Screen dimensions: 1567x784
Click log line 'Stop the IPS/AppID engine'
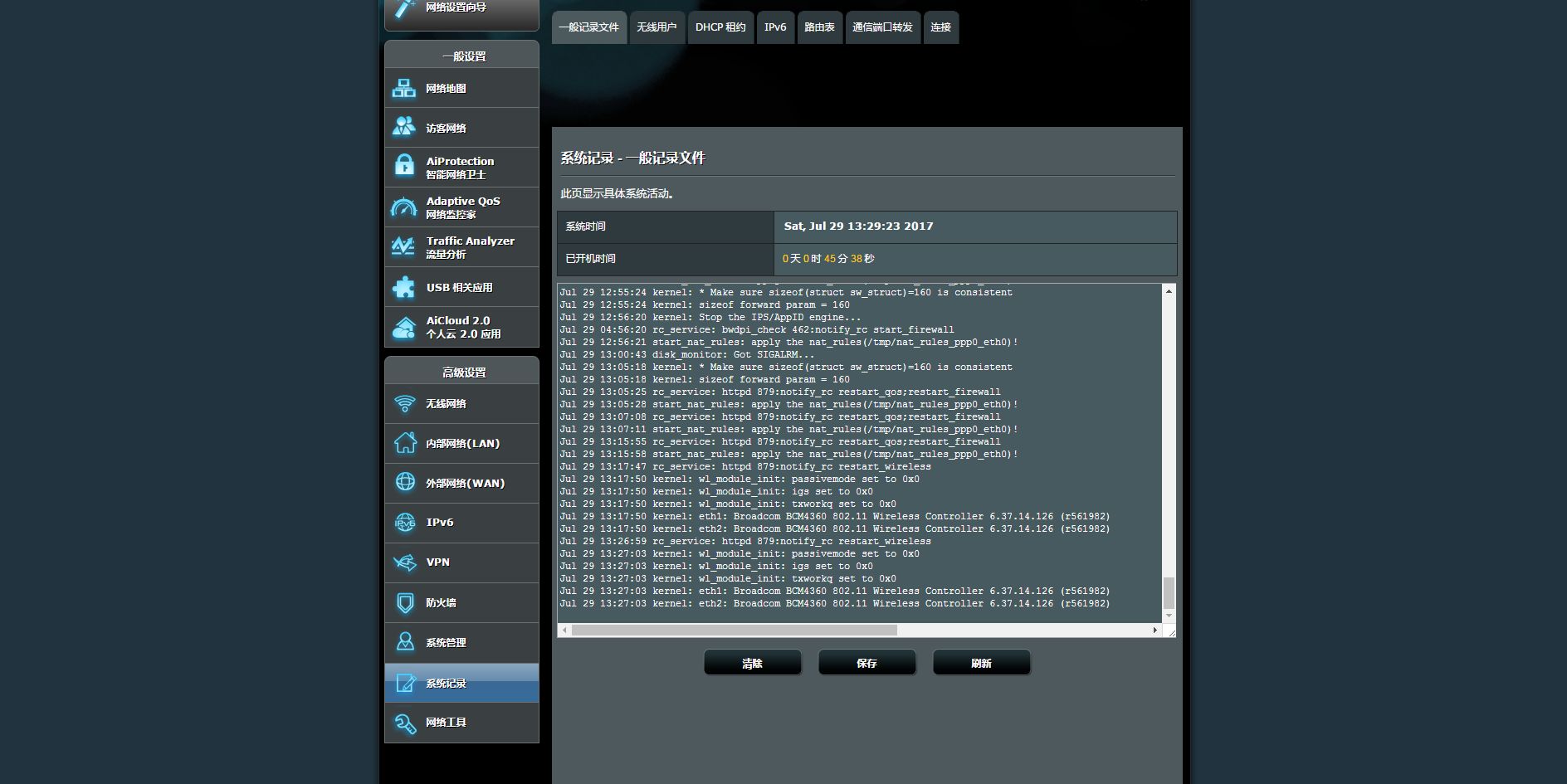pyautogui.click(x=710, y=317)
